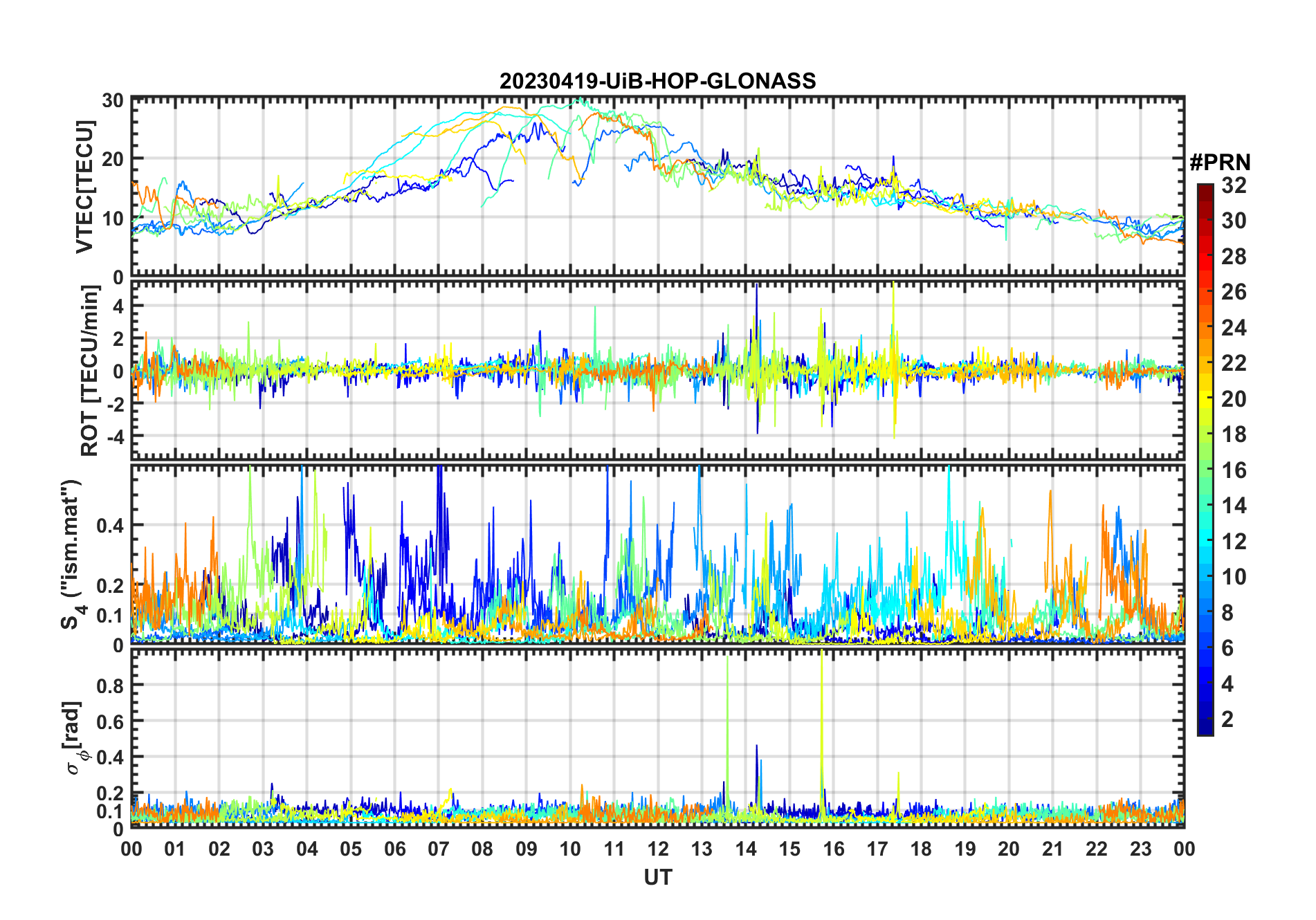Click the 18 hour tick label
Viewport: 1316px width, 920px height.
tap(921, 849)
